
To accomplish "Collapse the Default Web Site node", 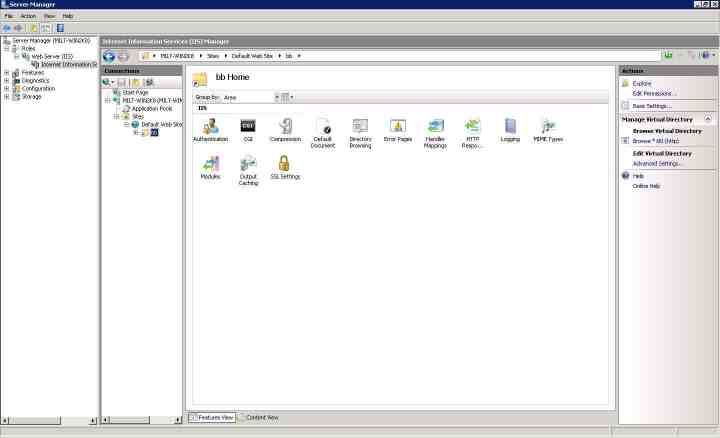I will (x=126, y=124).
